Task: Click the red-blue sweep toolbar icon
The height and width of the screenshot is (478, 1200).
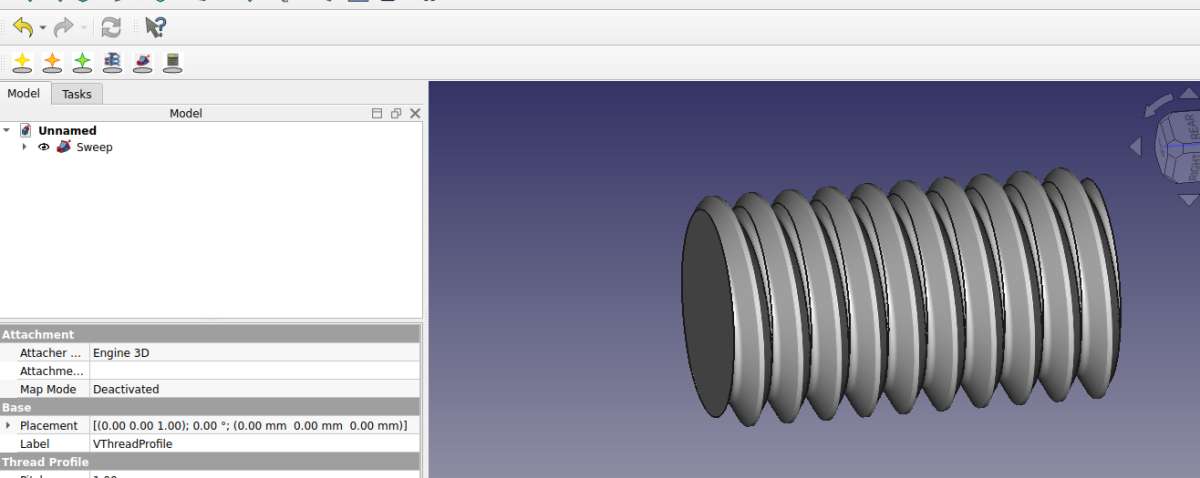Action: click(143, 63)
